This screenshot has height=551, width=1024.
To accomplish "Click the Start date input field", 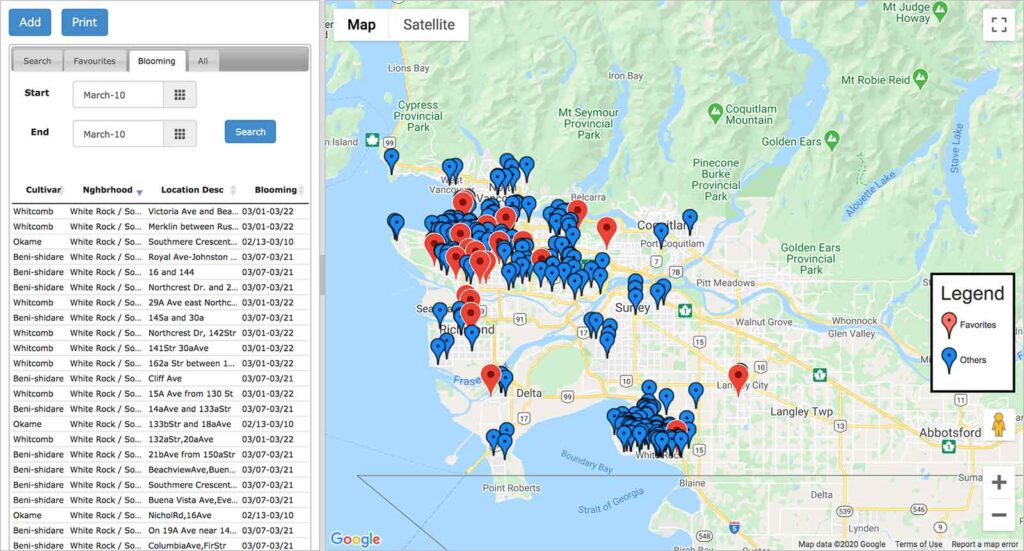I will [118, 94].
